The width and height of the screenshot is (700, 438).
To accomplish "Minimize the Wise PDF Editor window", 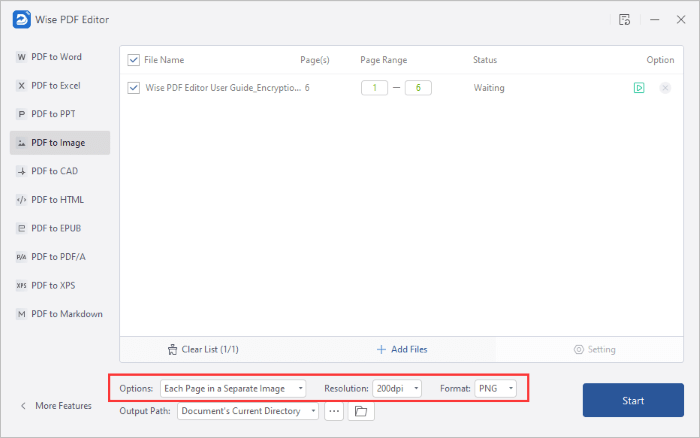I will pyautogui.click(x=654, y=20).
